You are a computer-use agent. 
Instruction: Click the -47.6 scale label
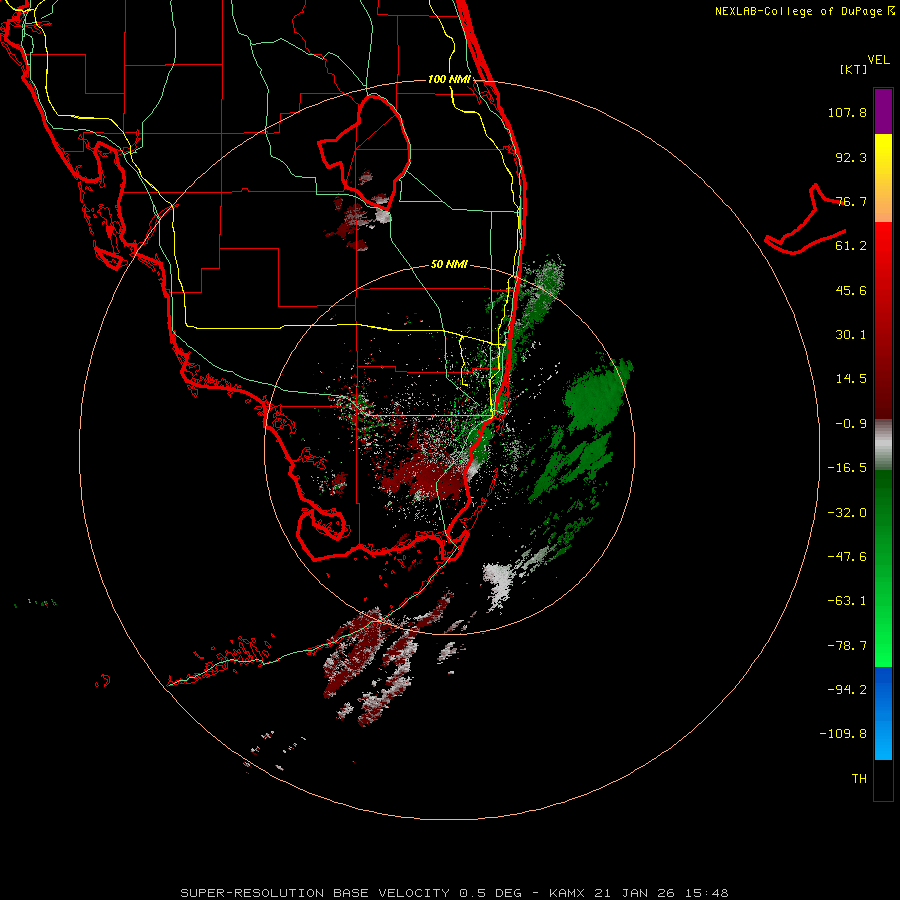(x=847, y=557)
